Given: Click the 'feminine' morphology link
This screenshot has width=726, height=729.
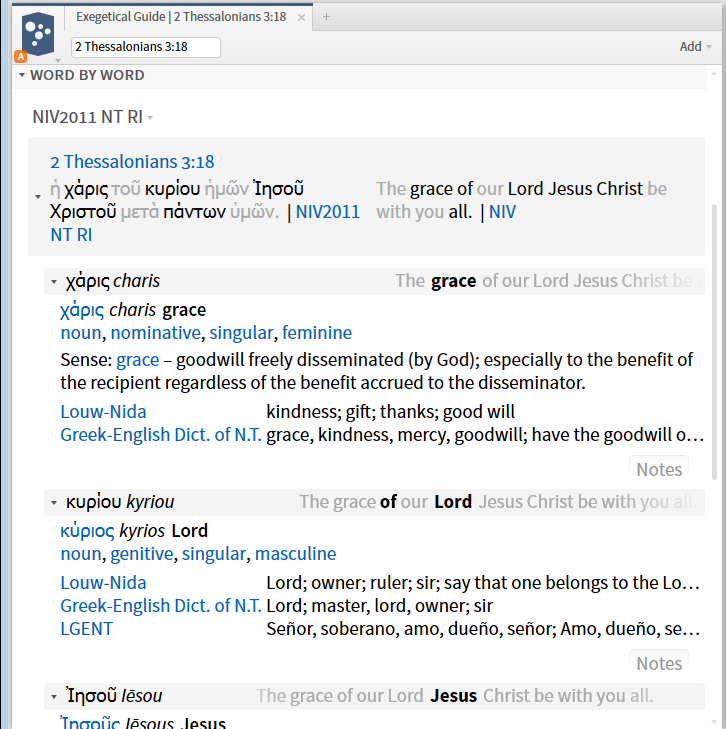Looking at the screenshot, I should pos(316,333).
